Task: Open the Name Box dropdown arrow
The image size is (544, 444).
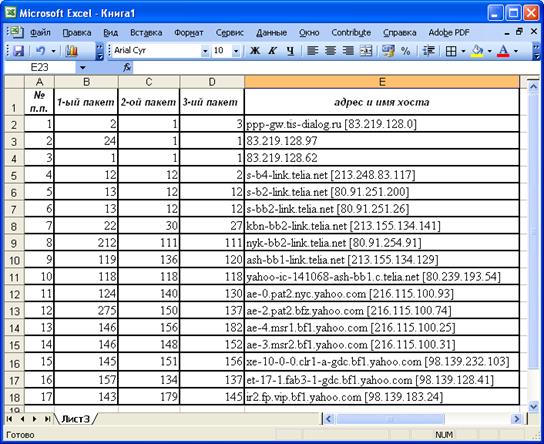Action: pos(83,68)
